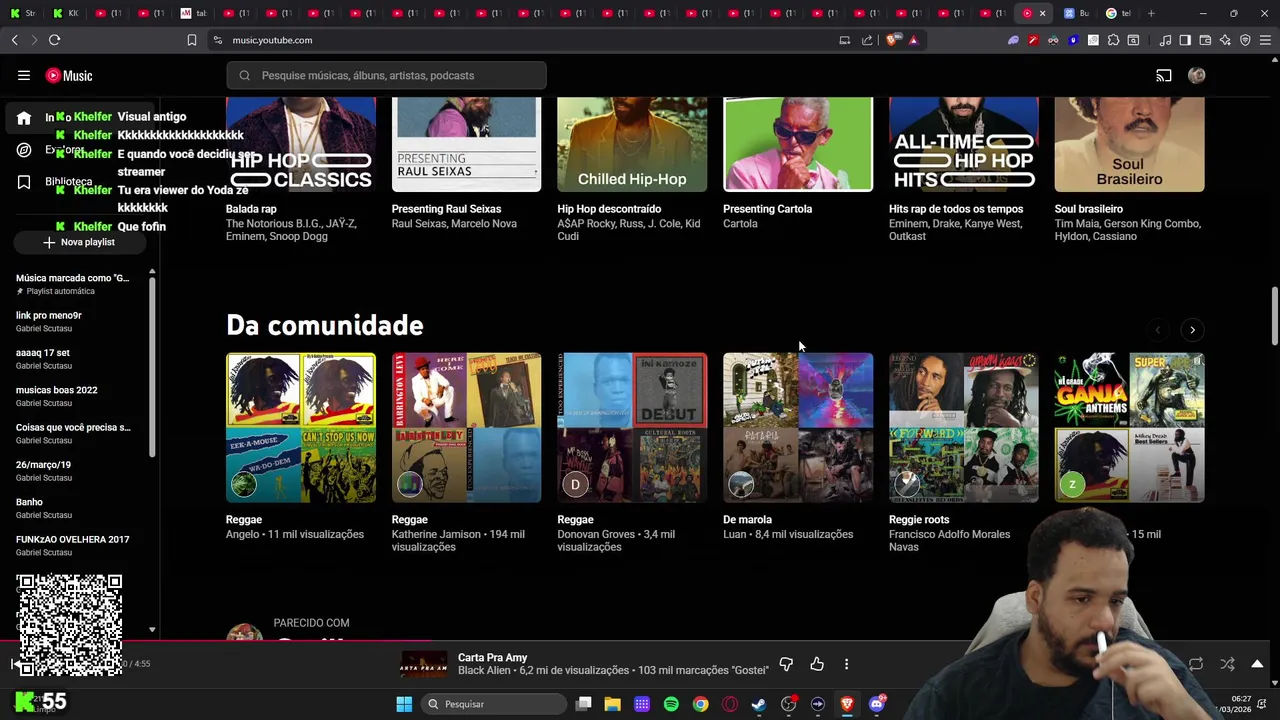This screenshot has width=1280, height=720.
Task: Close the active YouTube Music tab
Action: (1042, 13)
